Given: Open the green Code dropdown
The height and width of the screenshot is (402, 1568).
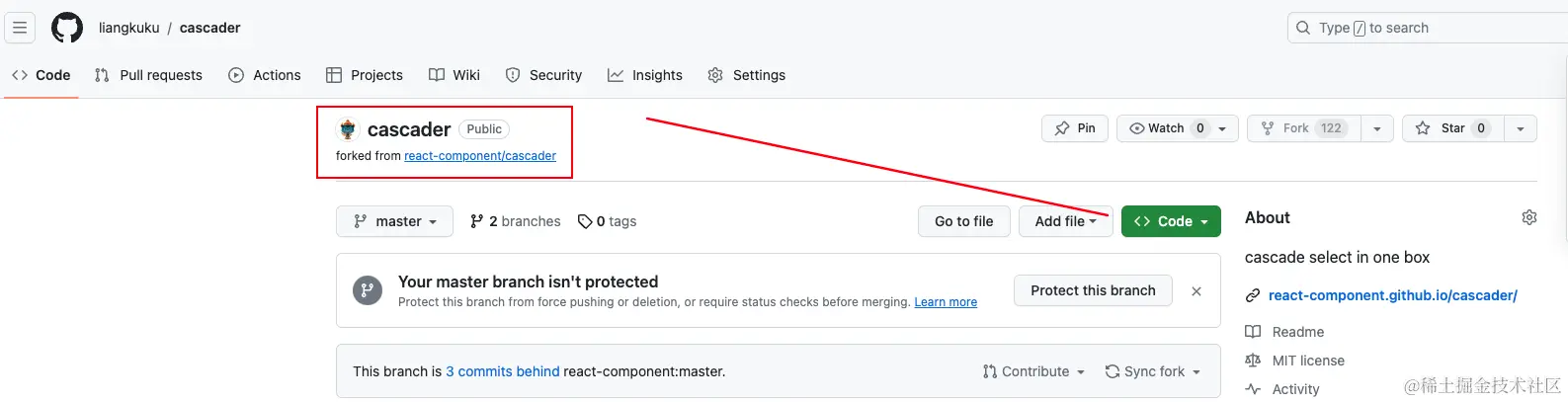Looking at the screenshot, I should pyautogui.click(x=1171, y=221).
